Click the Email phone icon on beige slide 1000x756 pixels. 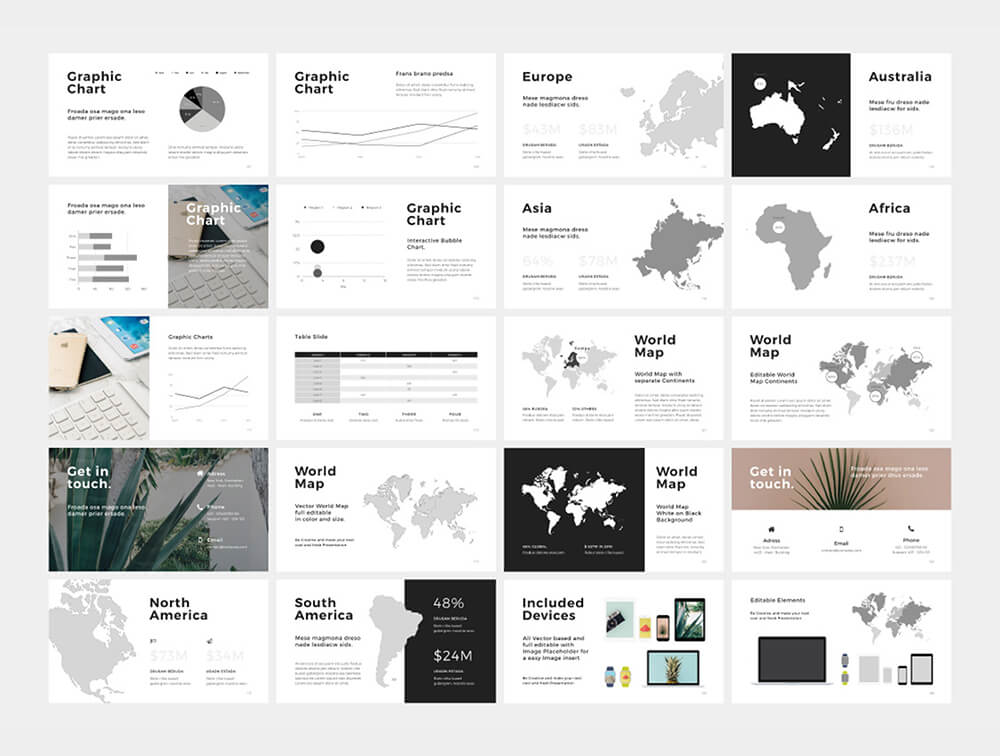point(841,528)
